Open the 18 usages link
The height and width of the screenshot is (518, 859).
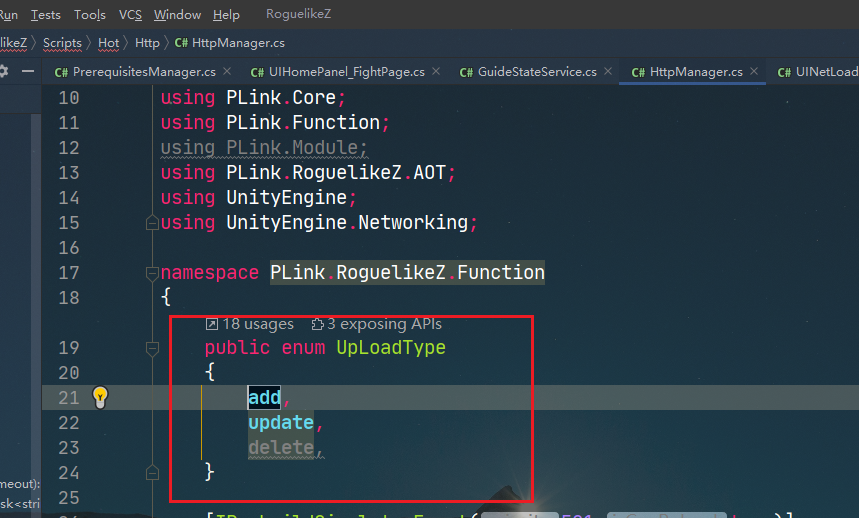coord(258,324)
